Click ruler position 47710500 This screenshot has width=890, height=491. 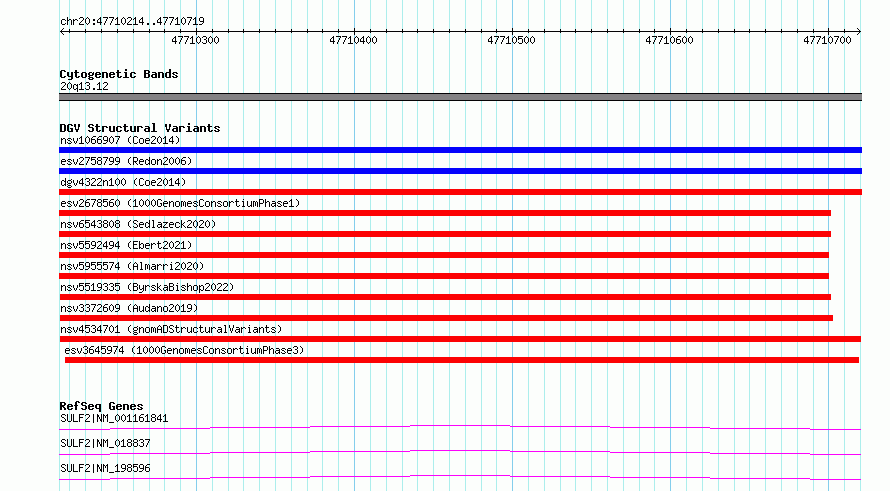click(x=511, y=40)
